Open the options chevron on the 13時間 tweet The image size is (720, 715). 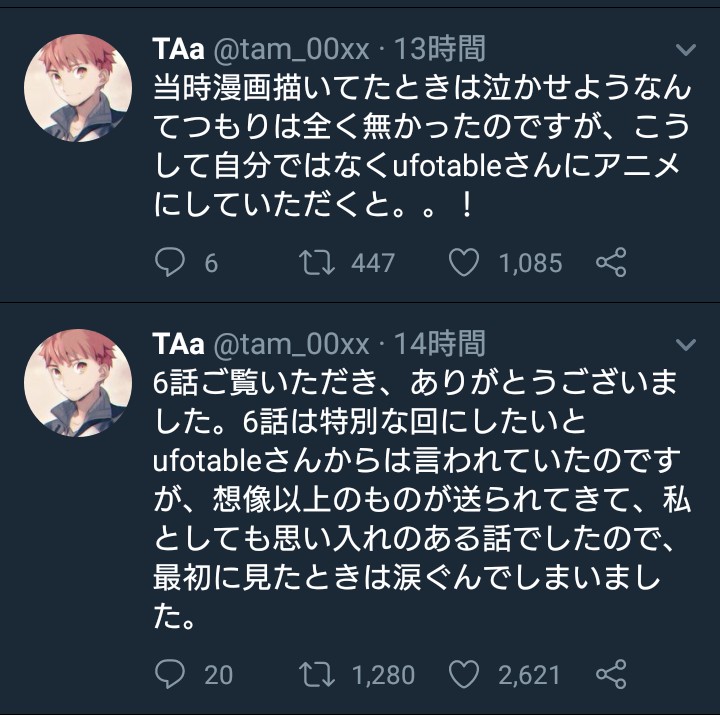coord(686,50)
